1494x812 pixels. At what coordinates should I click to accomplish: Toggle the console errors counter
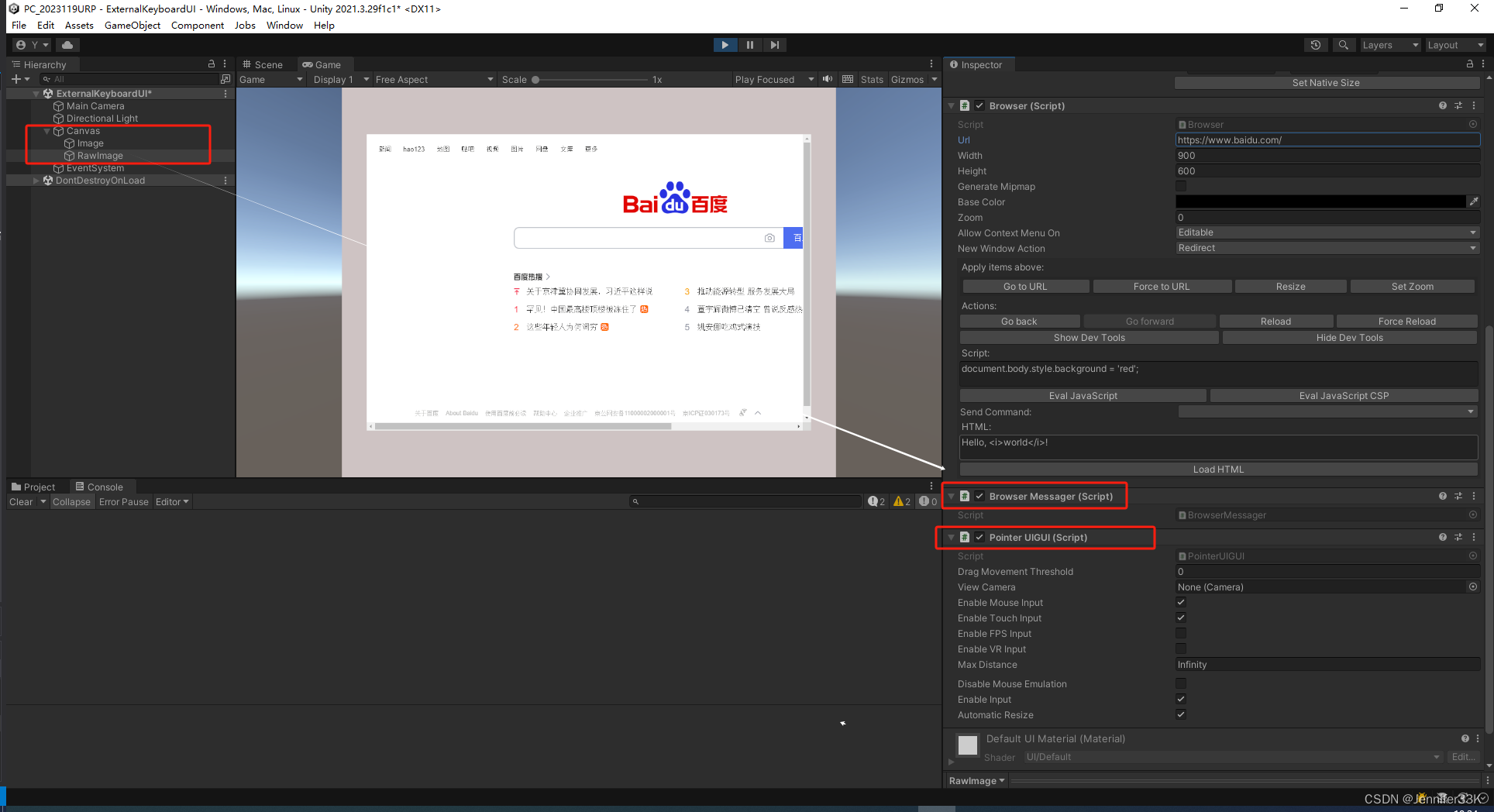(928, 501)
